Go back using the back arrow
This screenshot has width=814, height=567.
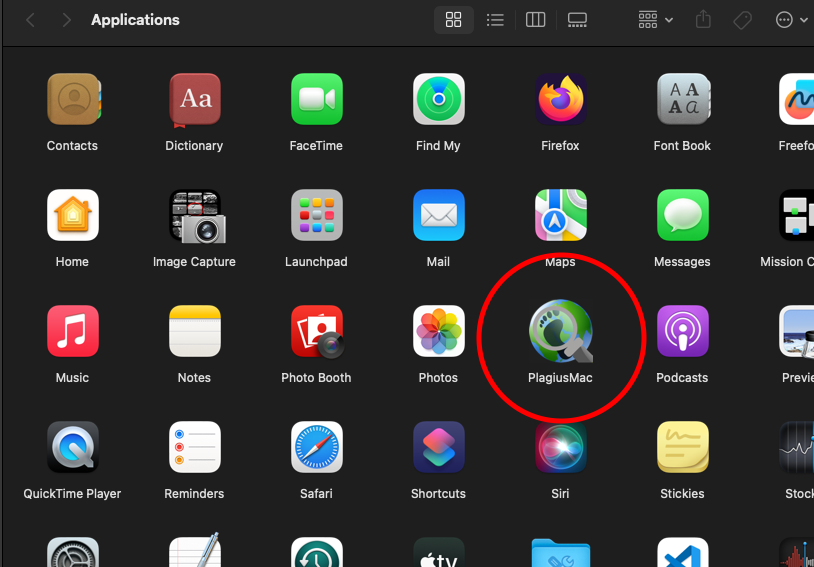31,20
